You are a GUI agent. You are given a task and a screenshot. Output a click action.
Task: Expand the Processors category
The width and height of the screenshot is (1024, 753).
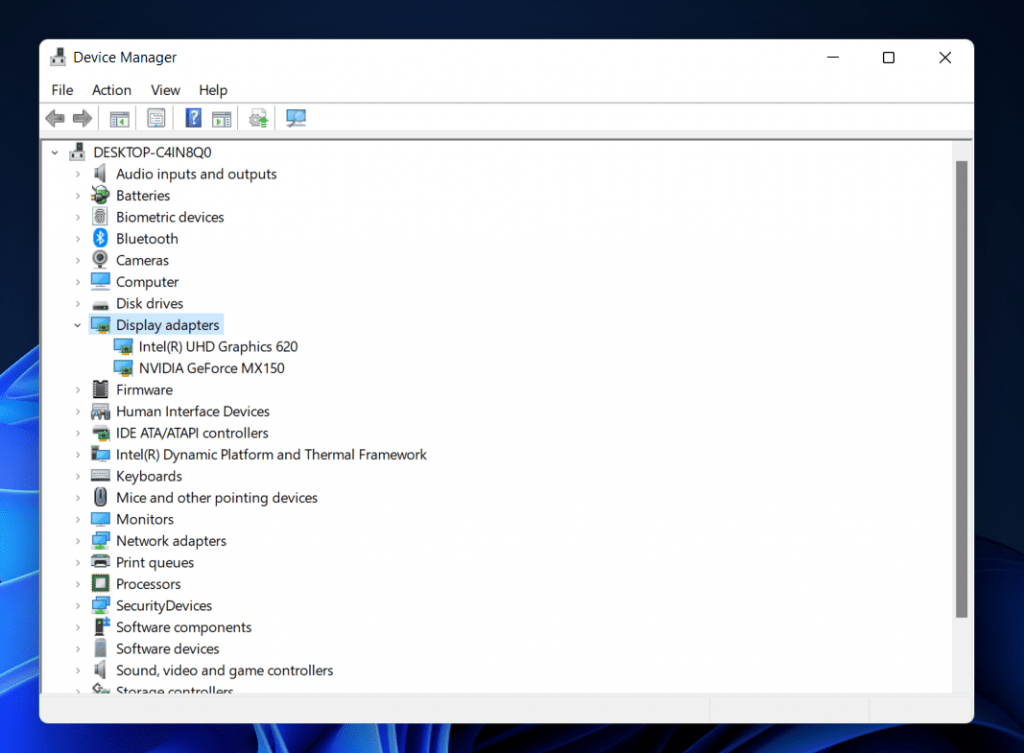[x=77, y=584]
